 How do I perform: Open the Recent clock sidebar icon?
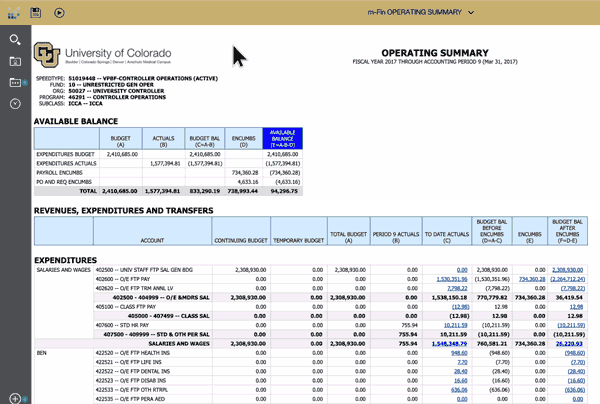point(15,104)
